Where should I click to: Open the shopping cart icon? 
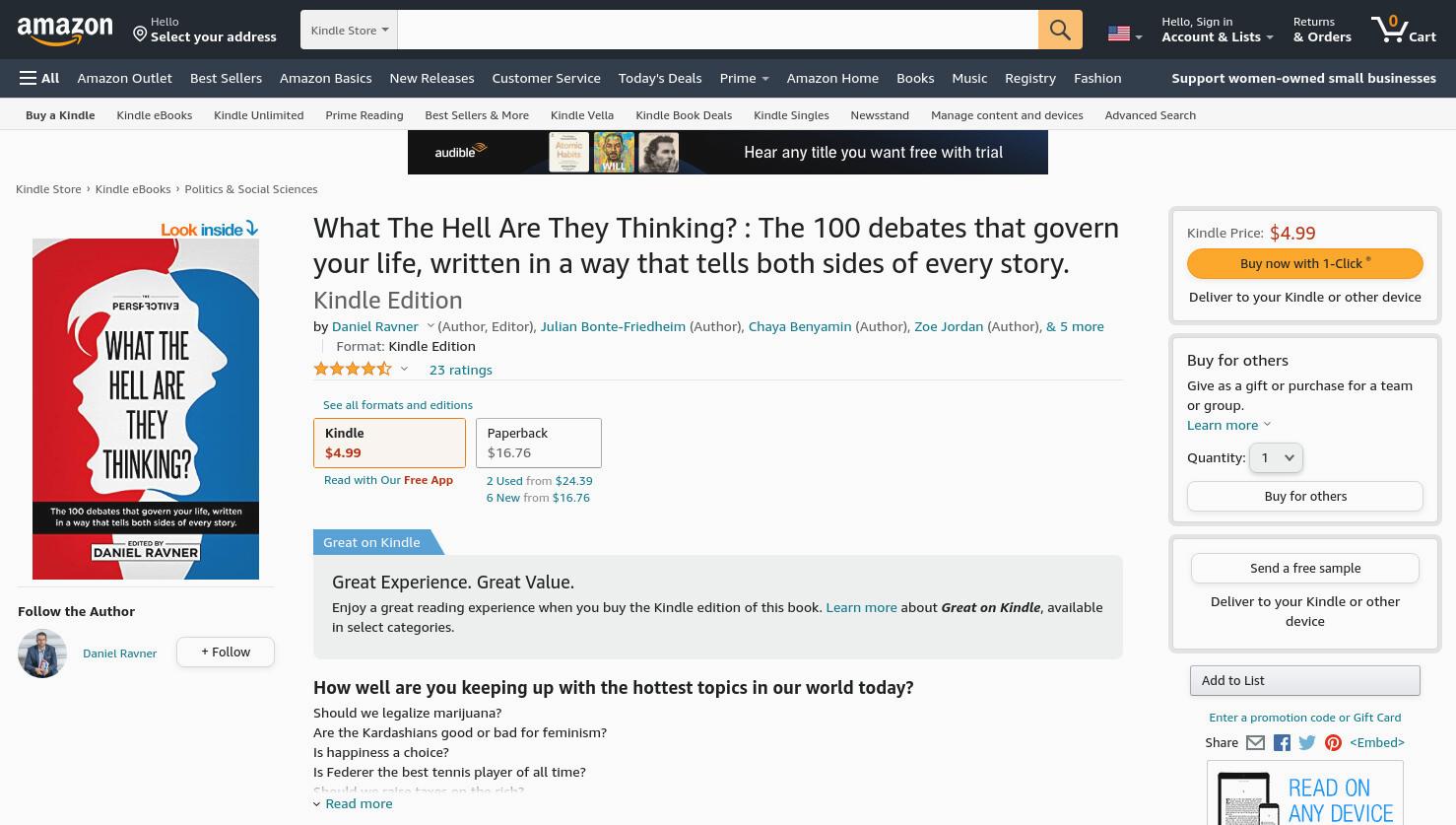1403,29
